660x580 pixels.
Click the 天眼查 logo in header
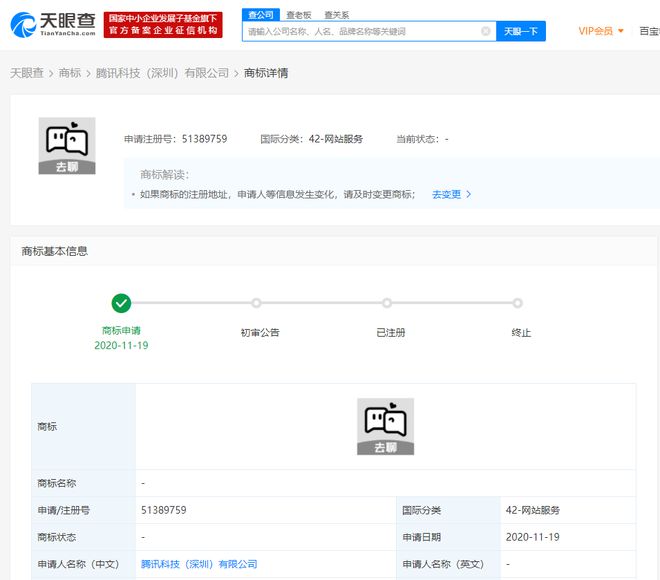click(x=52, y=25)
